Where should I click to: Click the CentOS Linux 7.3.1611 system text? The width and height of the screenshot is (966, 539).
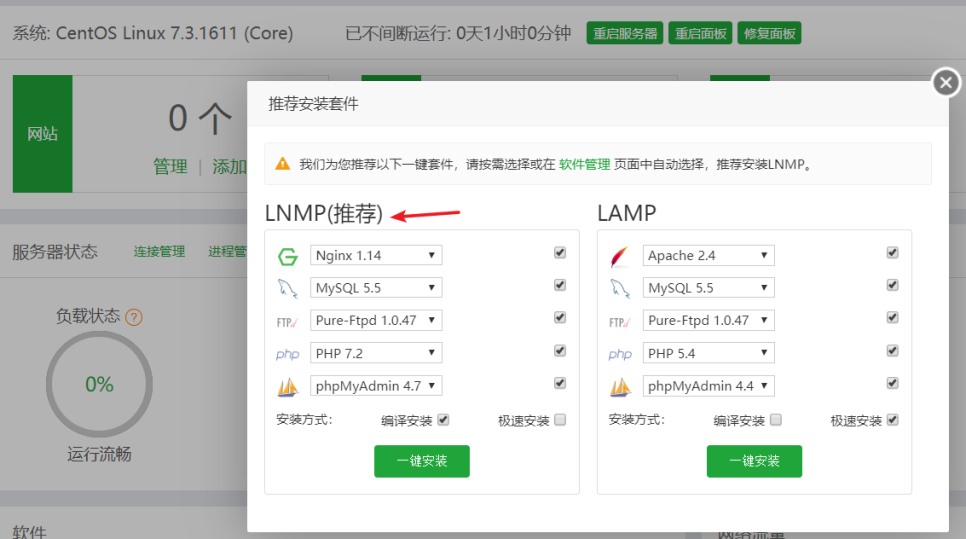(153, 33)
